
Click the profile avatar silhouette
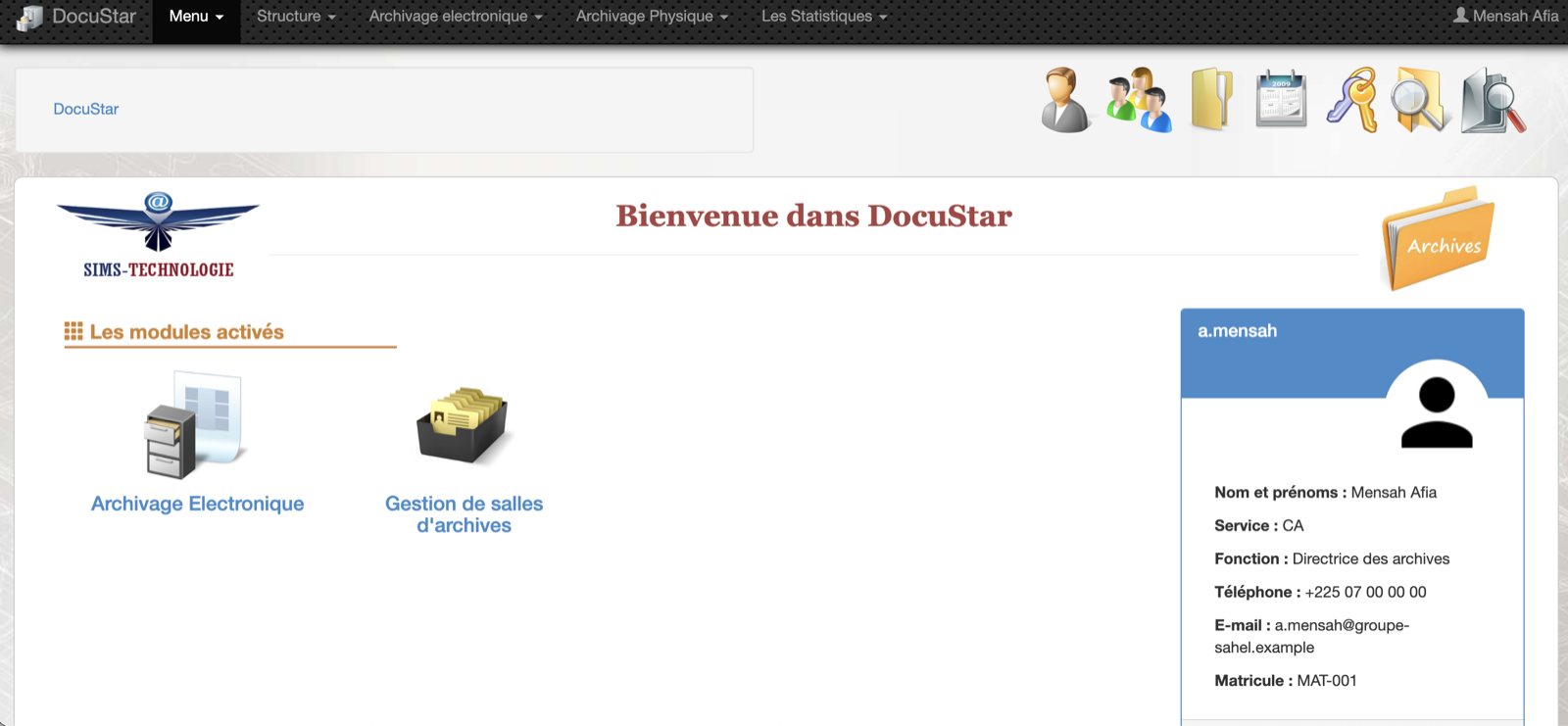[x=1437, y=411]
